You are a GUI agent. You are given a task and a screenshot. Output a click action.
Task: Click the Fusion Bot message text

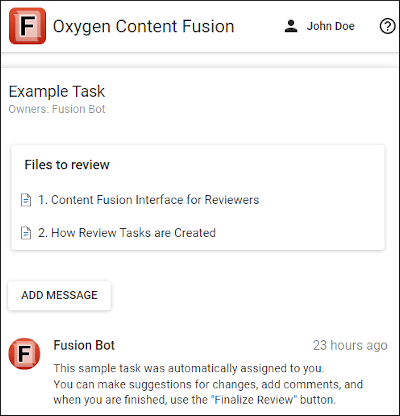(x=208, y=384)
